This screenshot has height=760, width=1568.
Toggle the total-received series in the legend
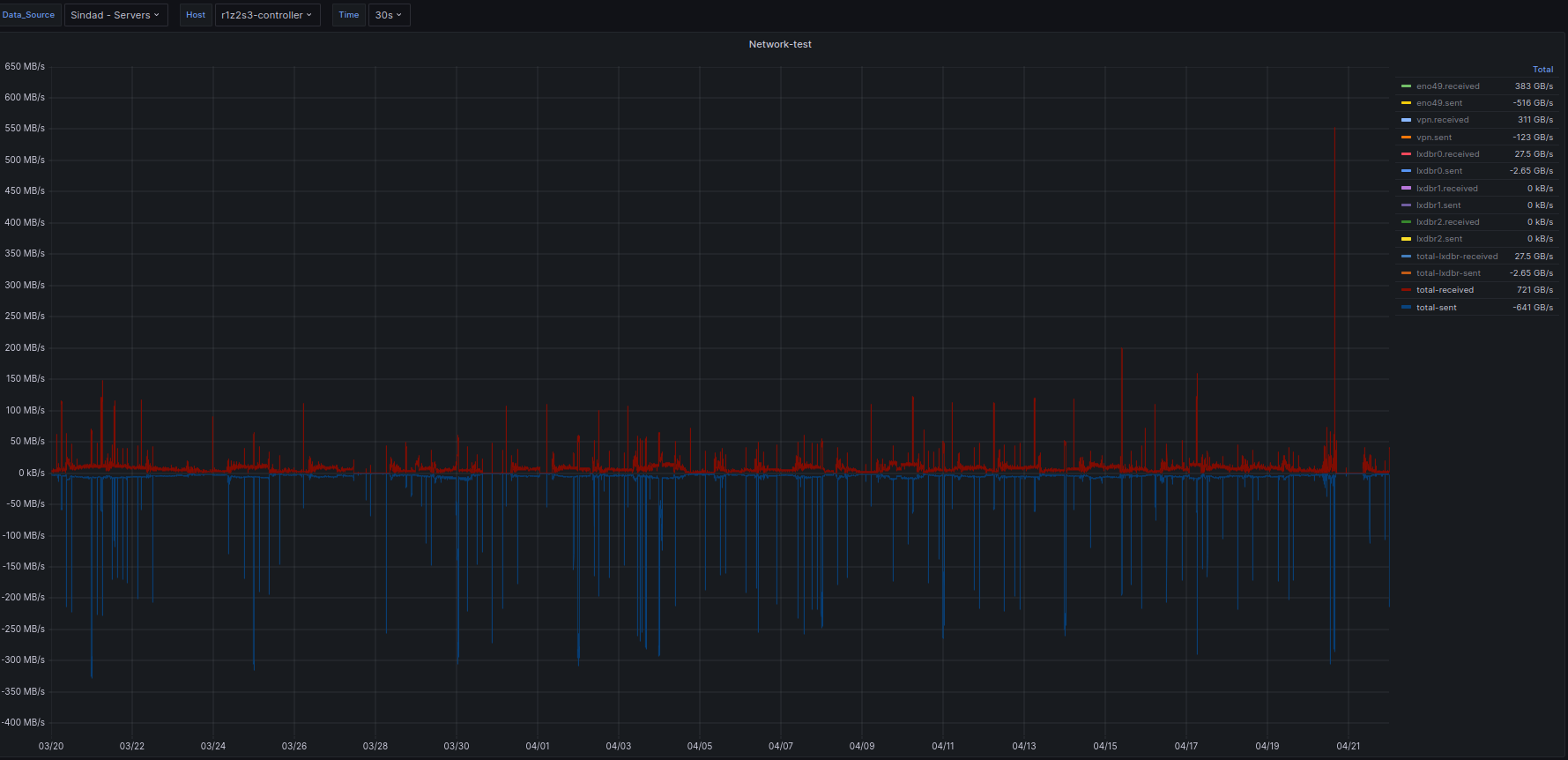[1445, 290]
